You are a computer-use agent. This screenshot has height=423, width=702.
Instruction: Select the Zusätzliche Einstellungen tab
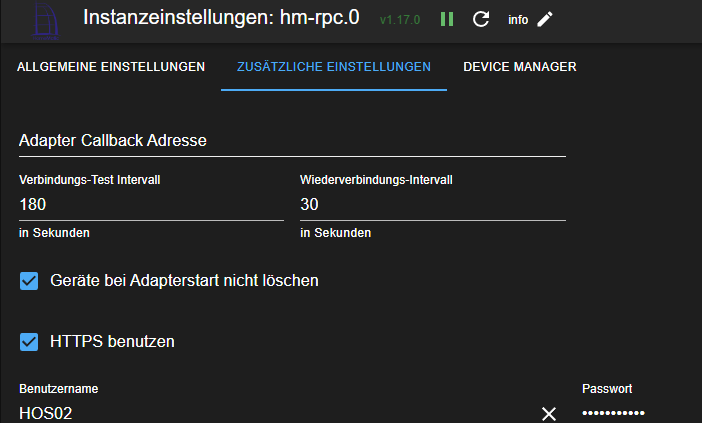pos(334,67)
